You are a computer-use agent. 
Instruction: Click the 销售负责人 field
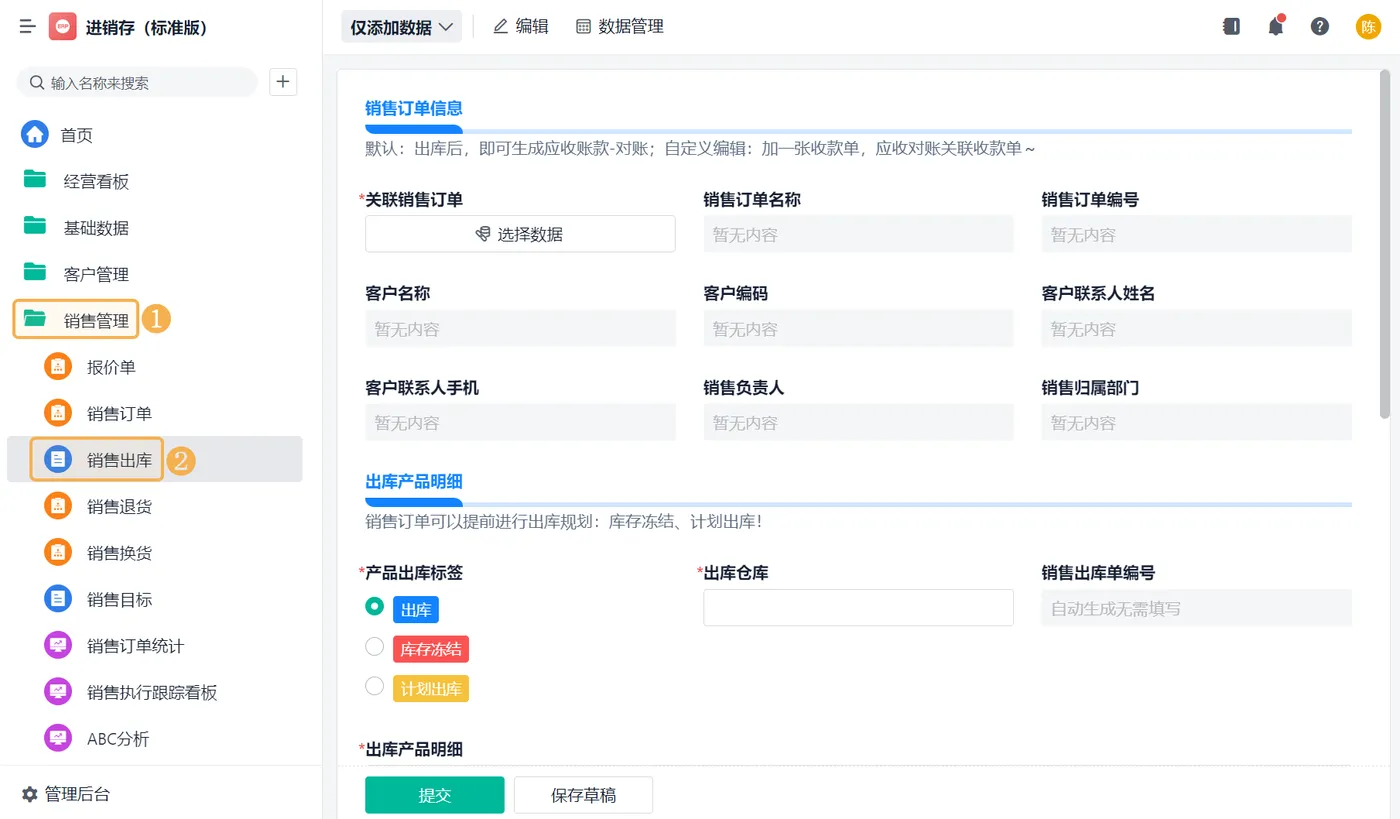[858, 422]
